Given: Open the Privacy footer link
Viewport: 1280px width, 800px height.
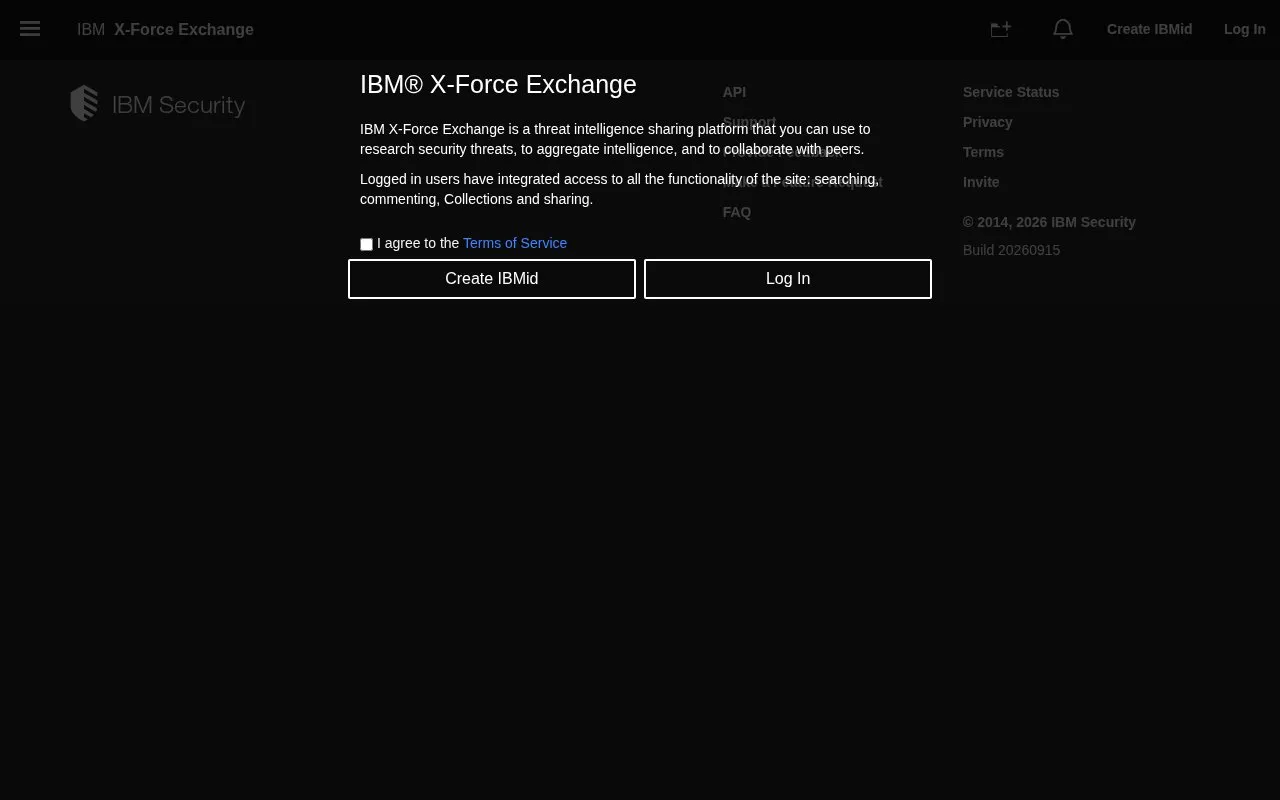Looking at the screenshot, I should (x=988, y=122).
